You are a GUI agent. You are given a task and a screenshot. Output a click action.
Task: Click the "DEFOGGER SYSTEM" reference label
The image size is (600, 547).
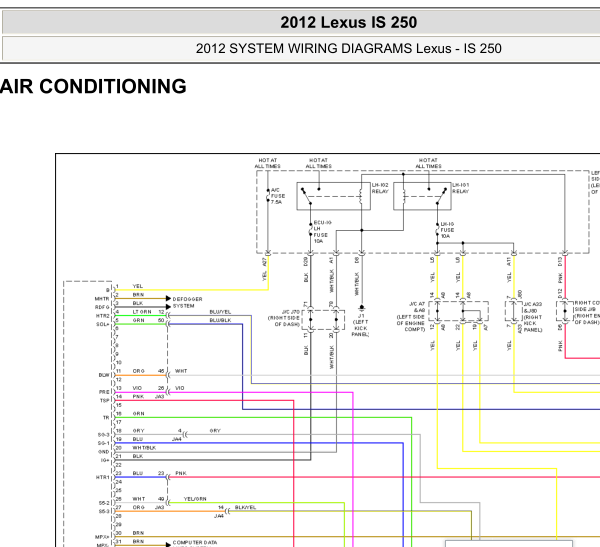pyautogui.click(x=188, y=302)
